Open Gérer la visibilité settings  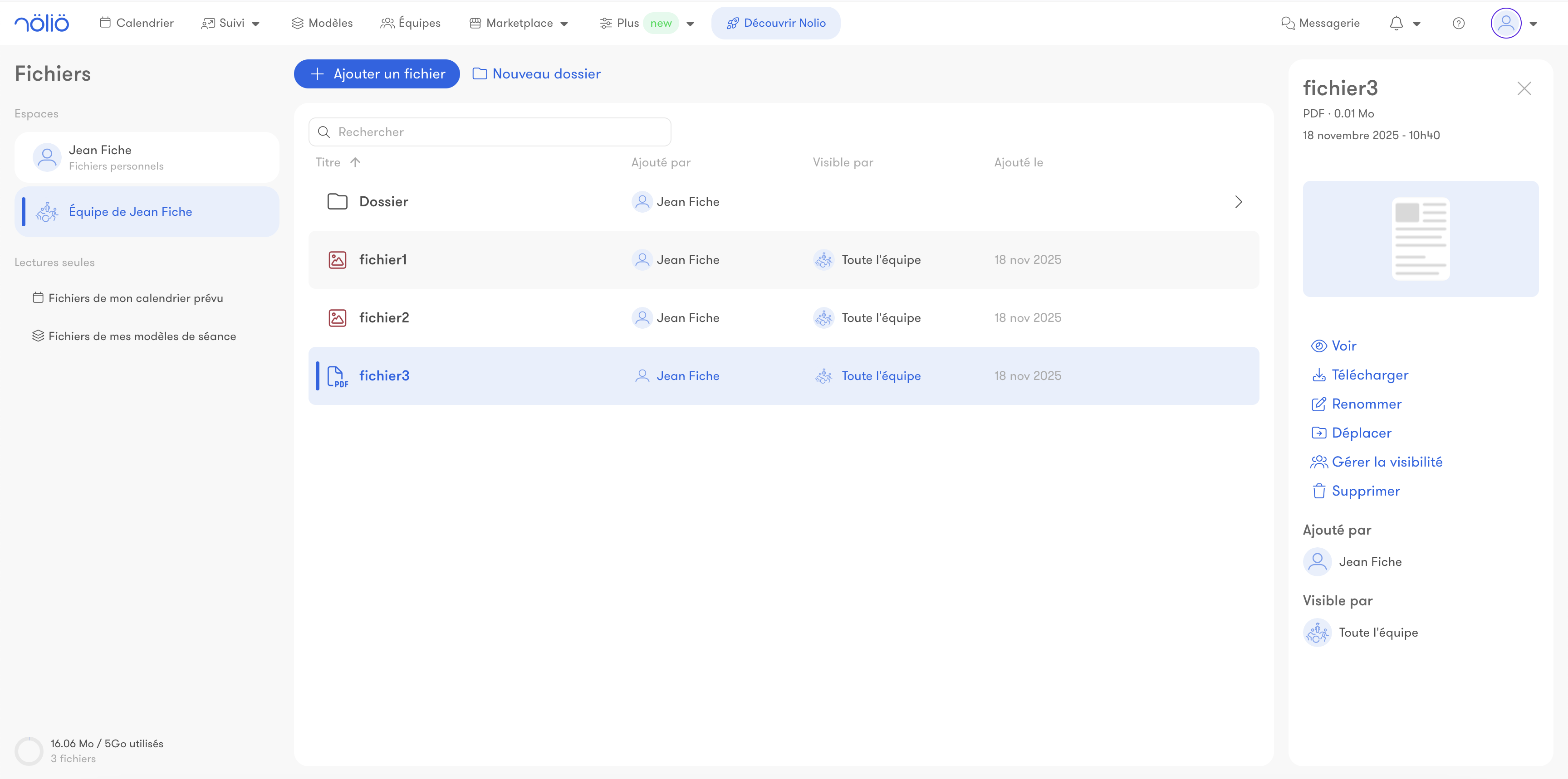pyautogui.click(x=1386, y=462)
